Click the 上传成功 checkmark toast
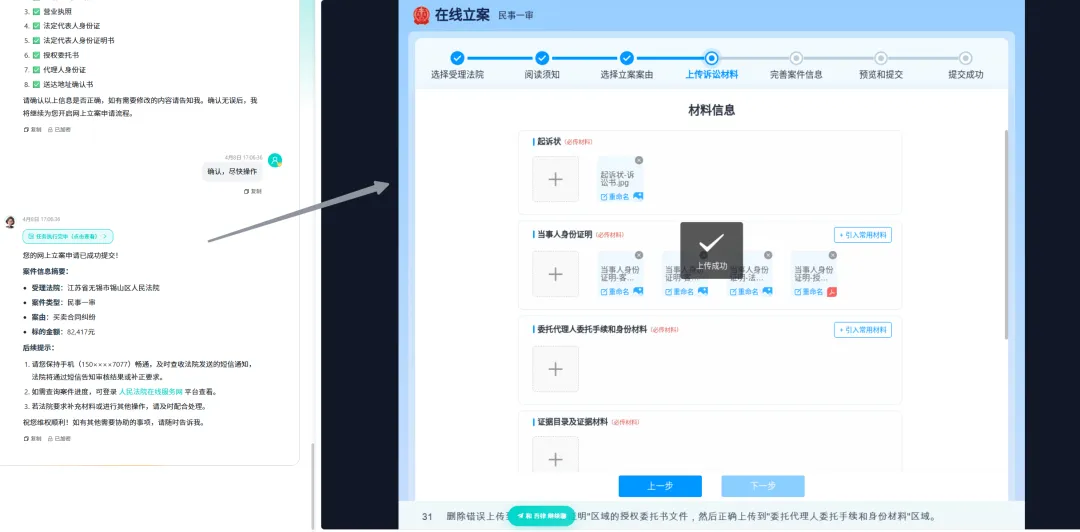1080x532 pixels. point(712,250)
